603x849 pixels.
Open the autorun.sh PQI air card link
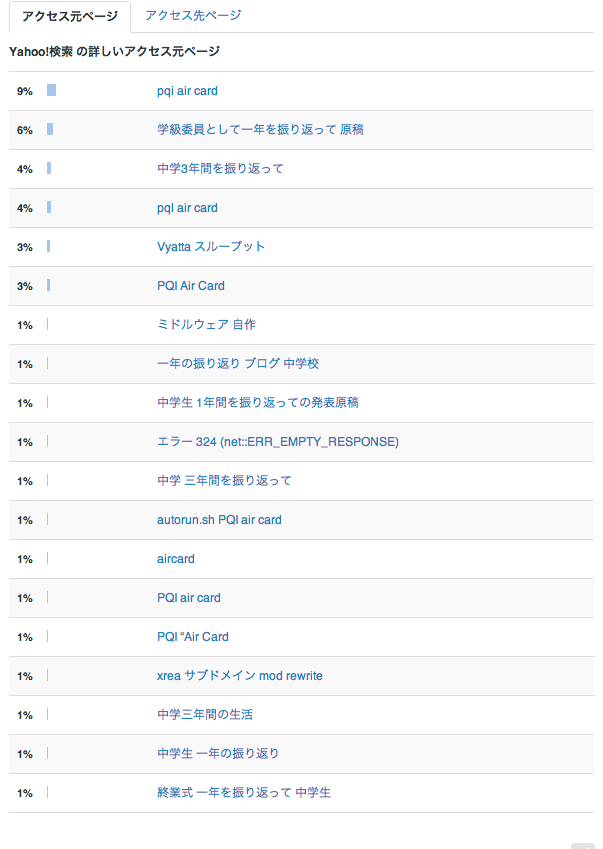[x=219, y=520]
